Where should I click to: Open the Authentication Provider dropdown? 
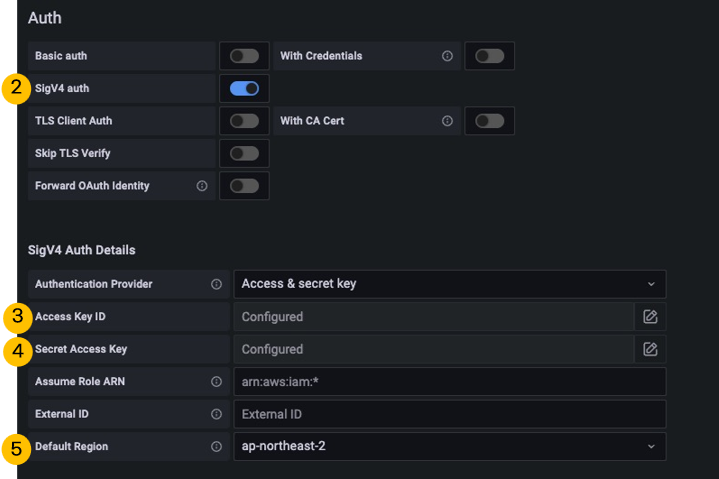[450, 284]
